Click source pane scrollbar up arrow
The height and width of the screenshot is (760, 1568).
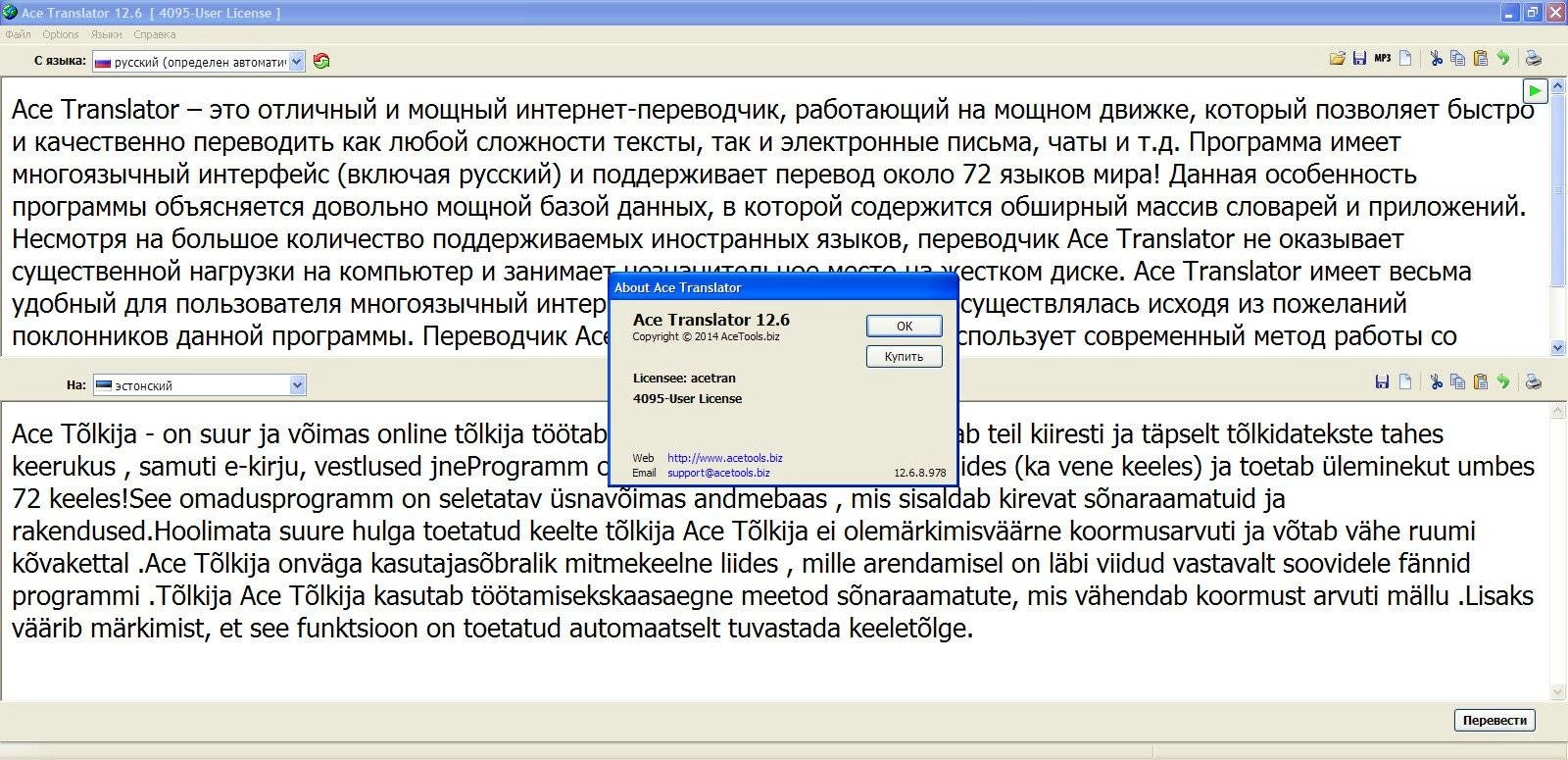[1558, 84]
